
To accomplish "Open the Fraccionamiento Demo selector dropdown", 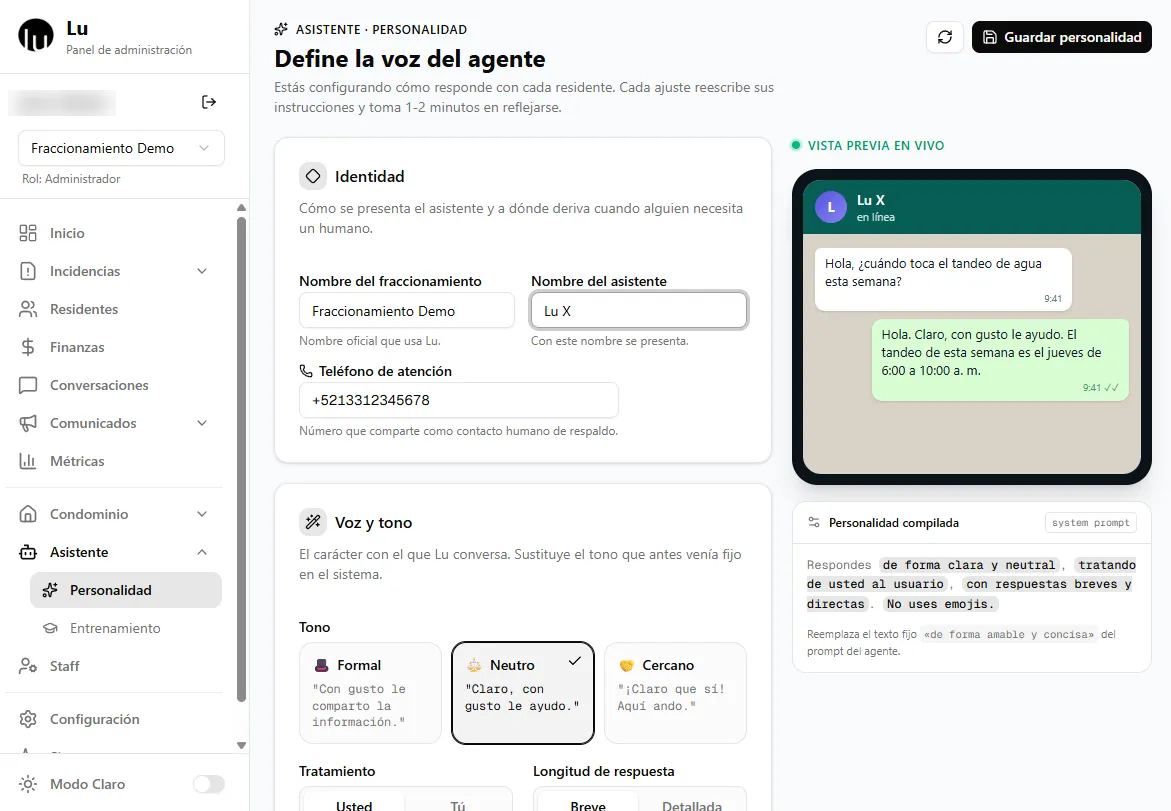I will point(121,148).
